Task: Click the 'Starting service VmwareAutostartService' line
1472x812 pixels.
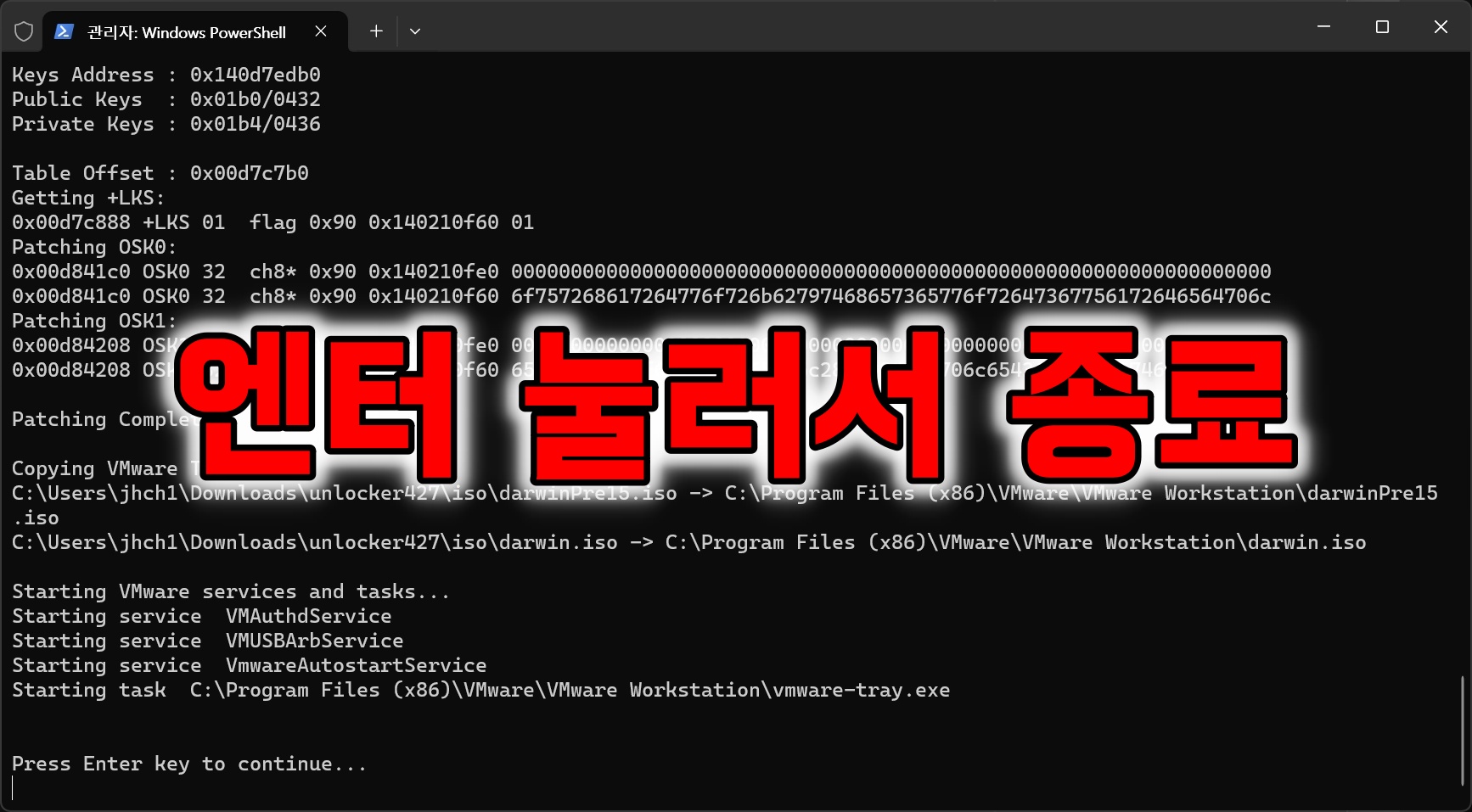Action: pos(250,665)
